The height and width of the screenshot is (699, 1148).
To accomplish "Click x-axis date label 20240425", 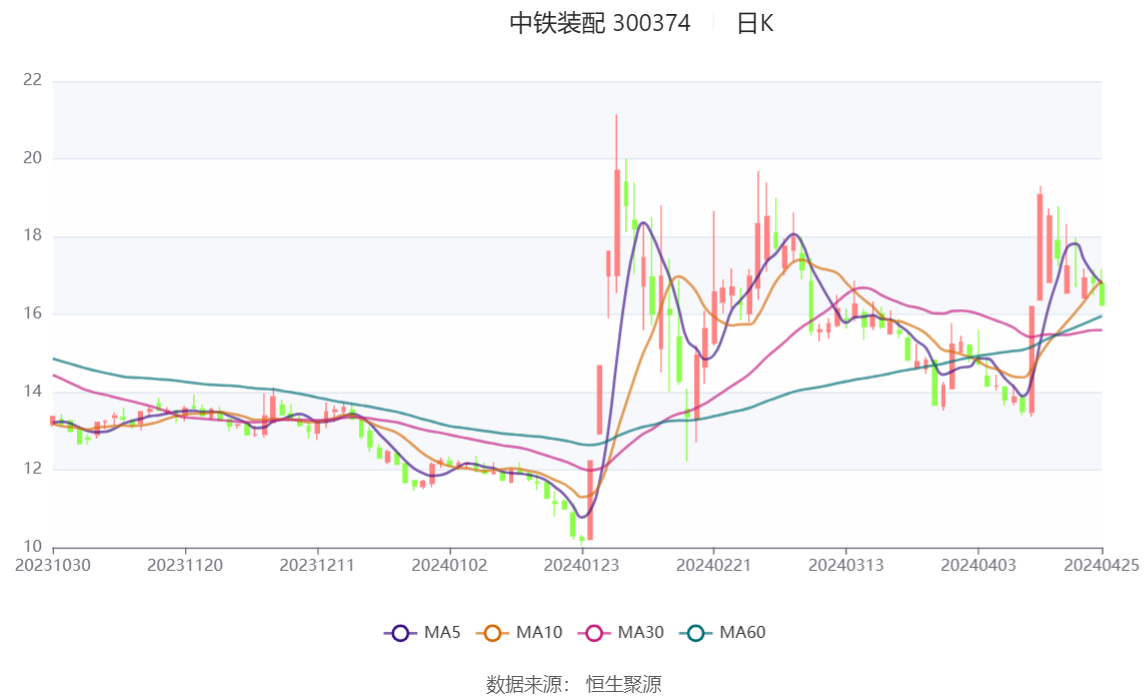I will coord(1101,565).
